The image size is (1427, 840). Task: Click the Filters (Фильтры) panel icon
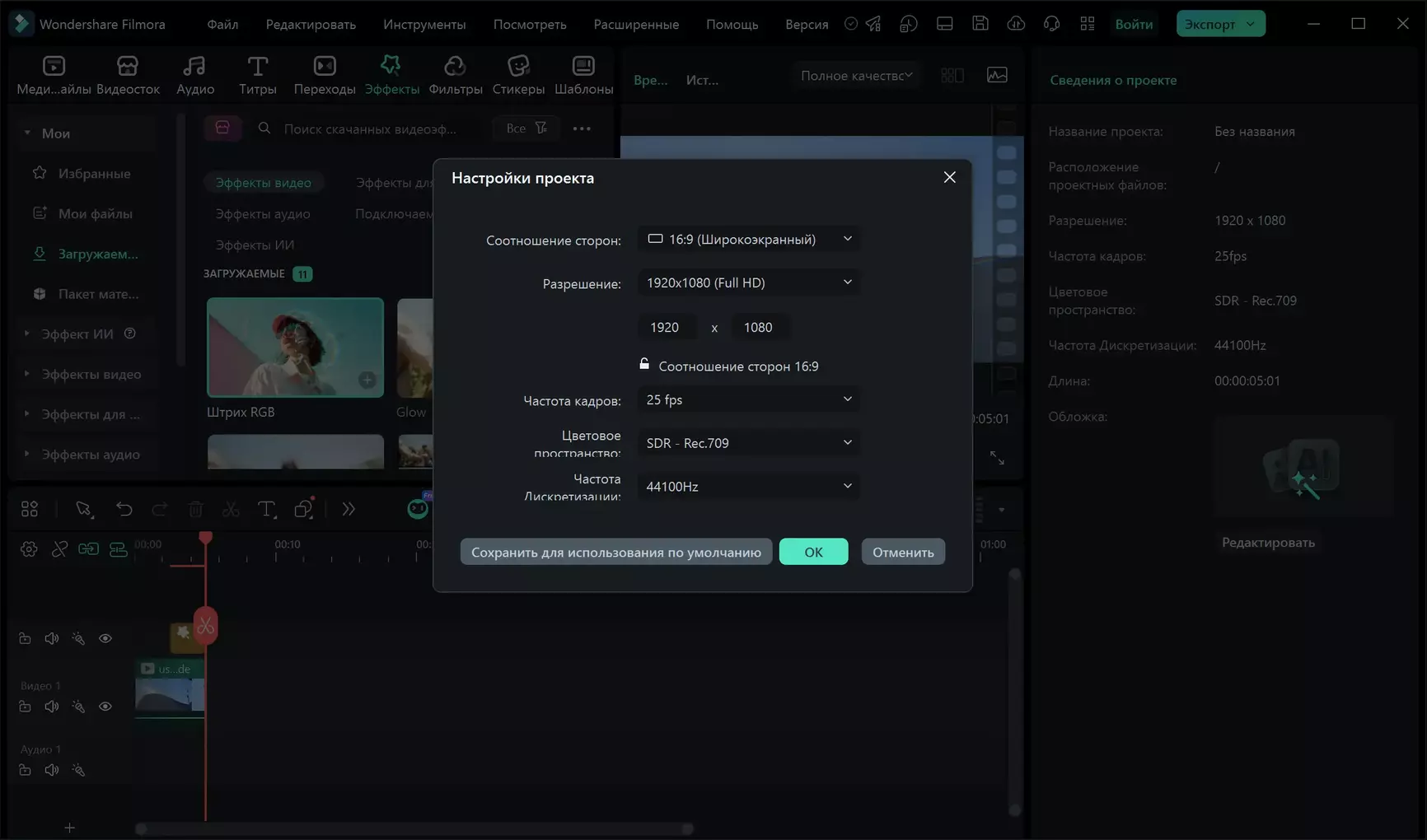(x=455, y=67)
